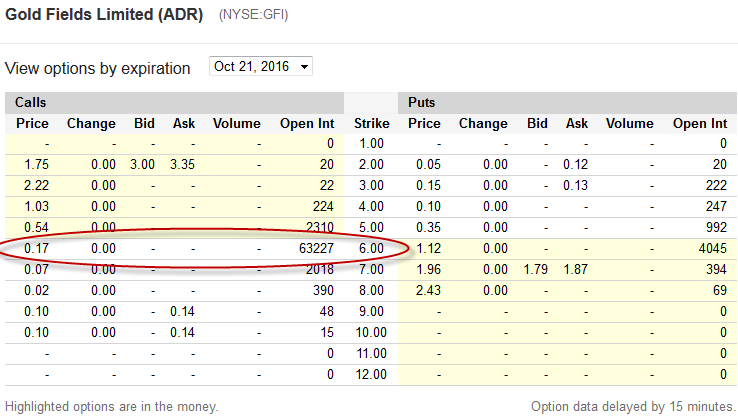
Task: Select call price 0.54
Action: (36, 227)
